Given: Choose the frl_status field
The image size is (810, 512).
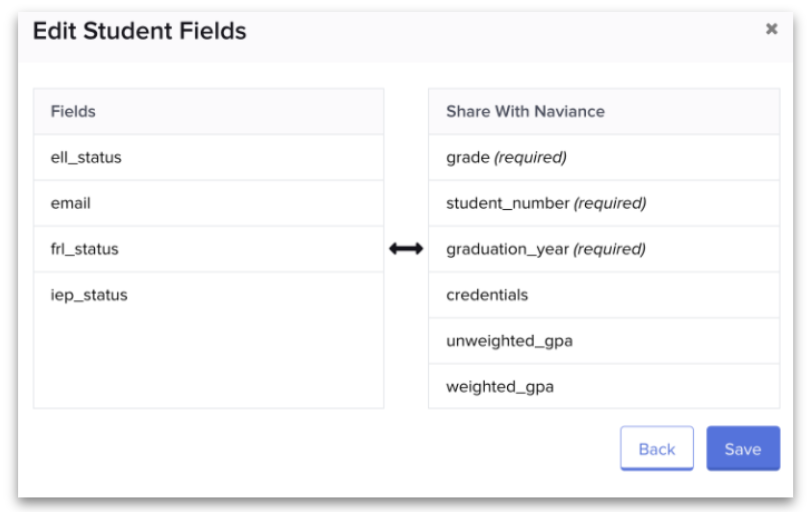Looking at the screenshot, I should pyautogui.click(x=85, y=249).
